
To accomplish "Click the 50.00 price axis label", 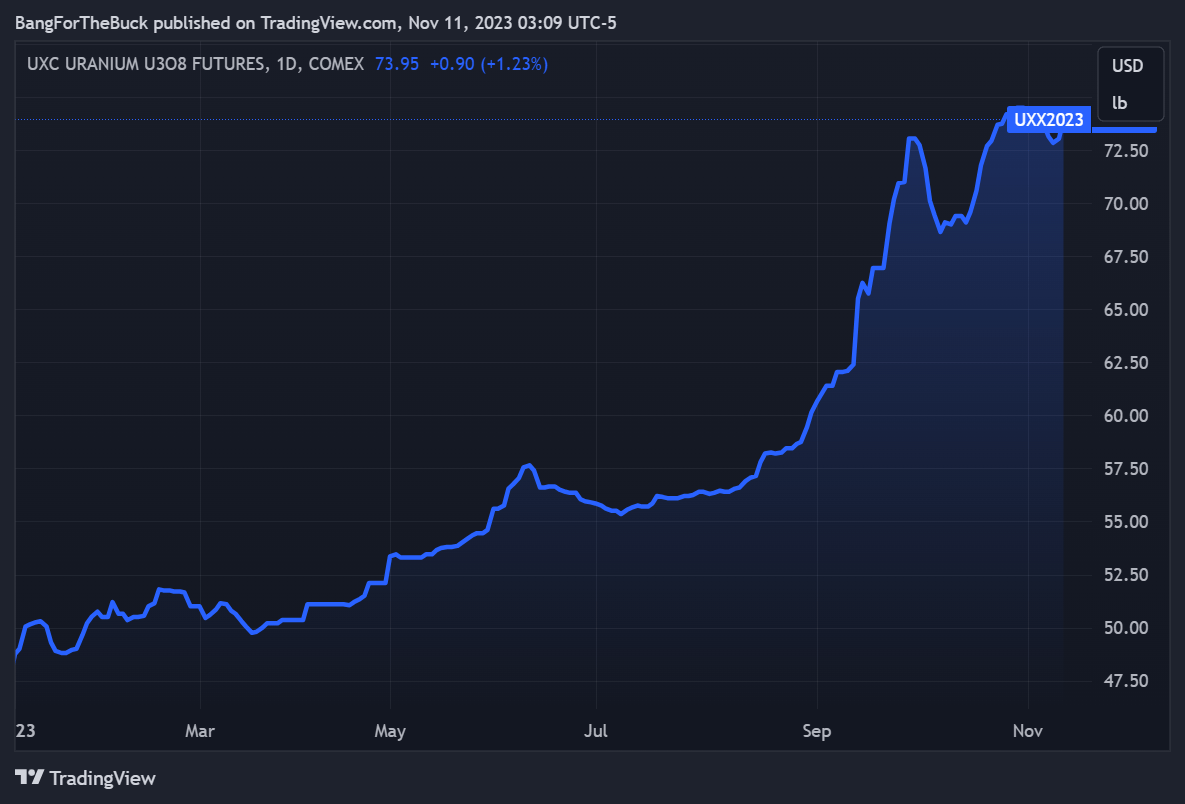I will [1127, 628].
